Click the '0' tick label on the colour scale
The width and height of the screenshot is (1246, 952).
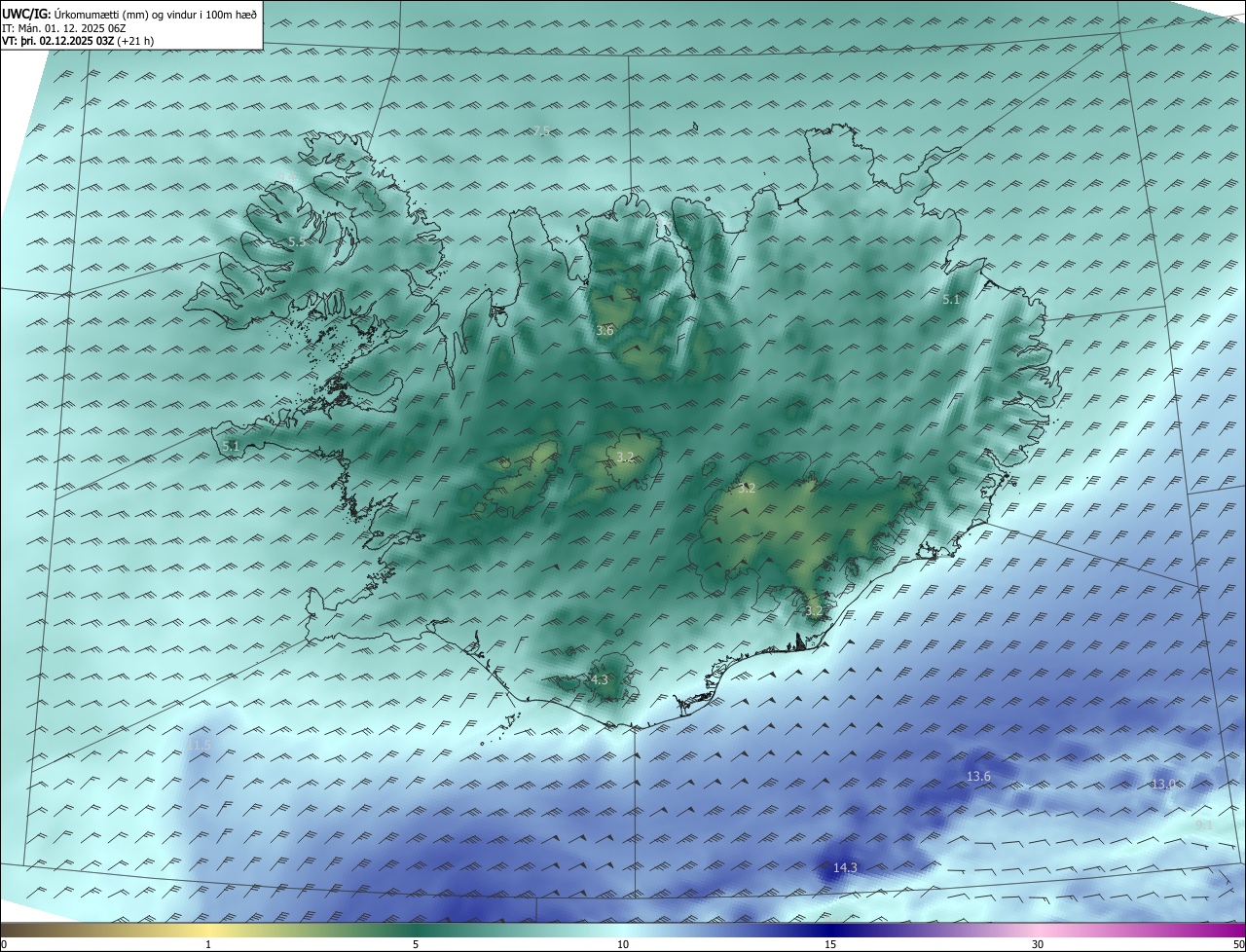click(x=3, y=944)
